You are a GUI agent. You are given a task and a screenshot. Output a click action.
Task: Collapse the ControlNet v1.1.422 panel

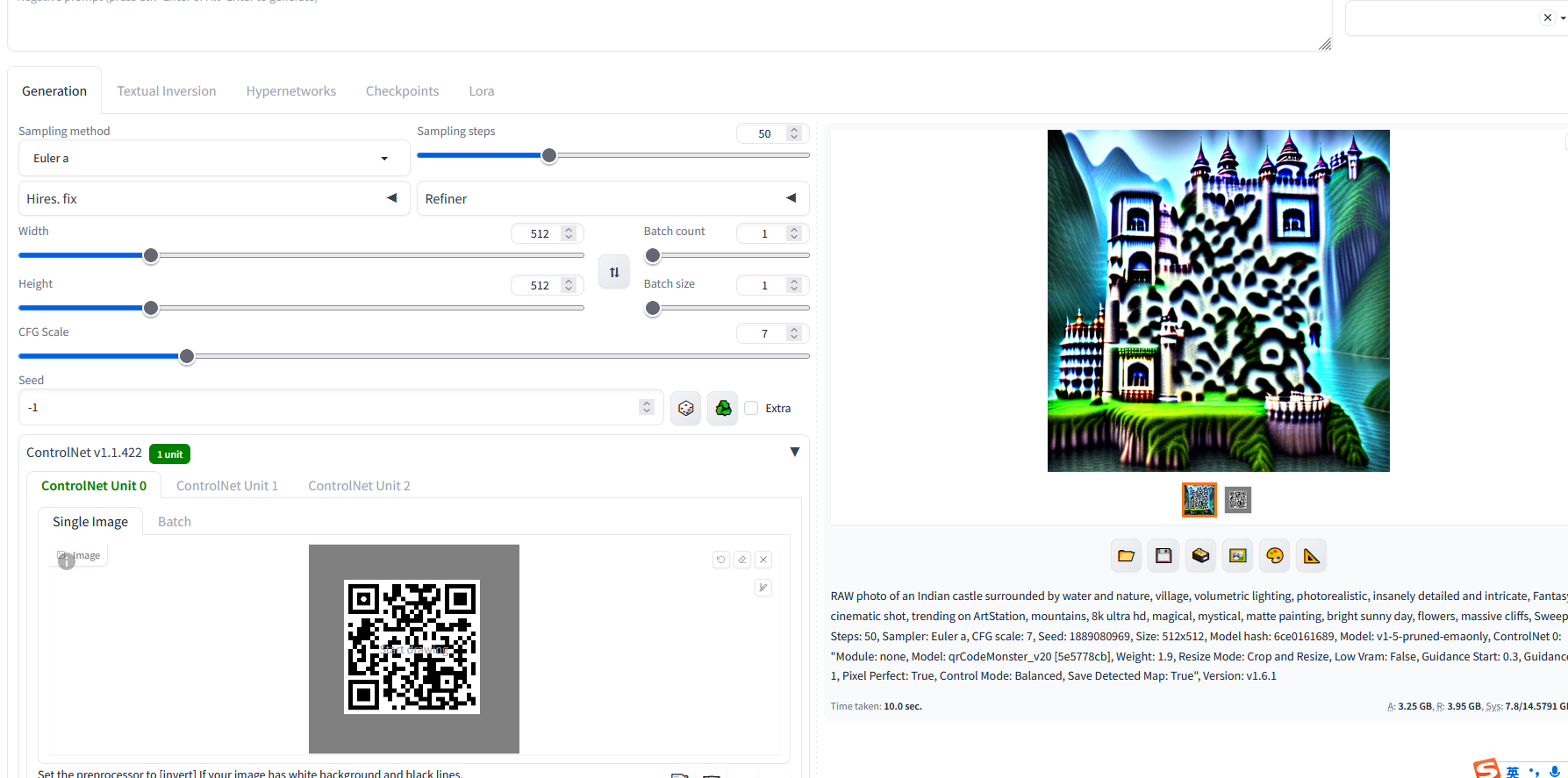click(795, 452)
